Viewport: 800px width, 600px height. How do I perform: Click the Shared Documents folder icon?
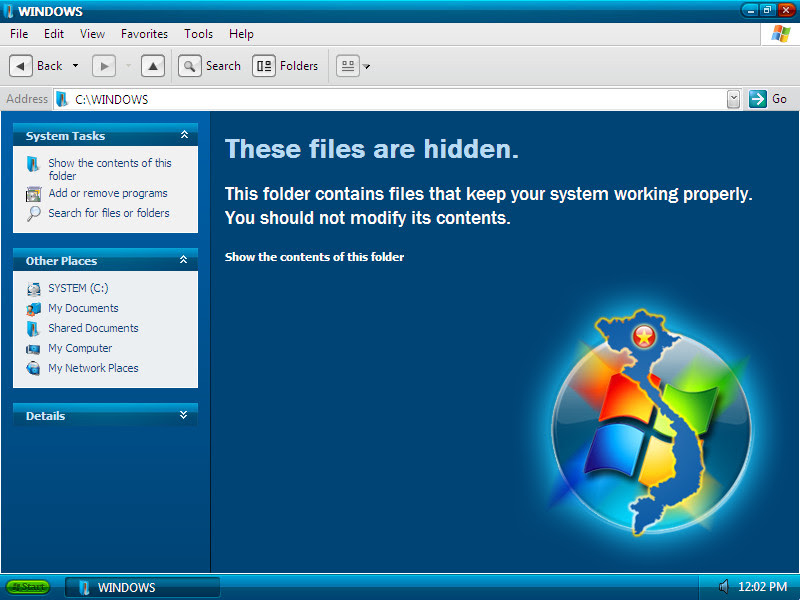tap(33, 329)
